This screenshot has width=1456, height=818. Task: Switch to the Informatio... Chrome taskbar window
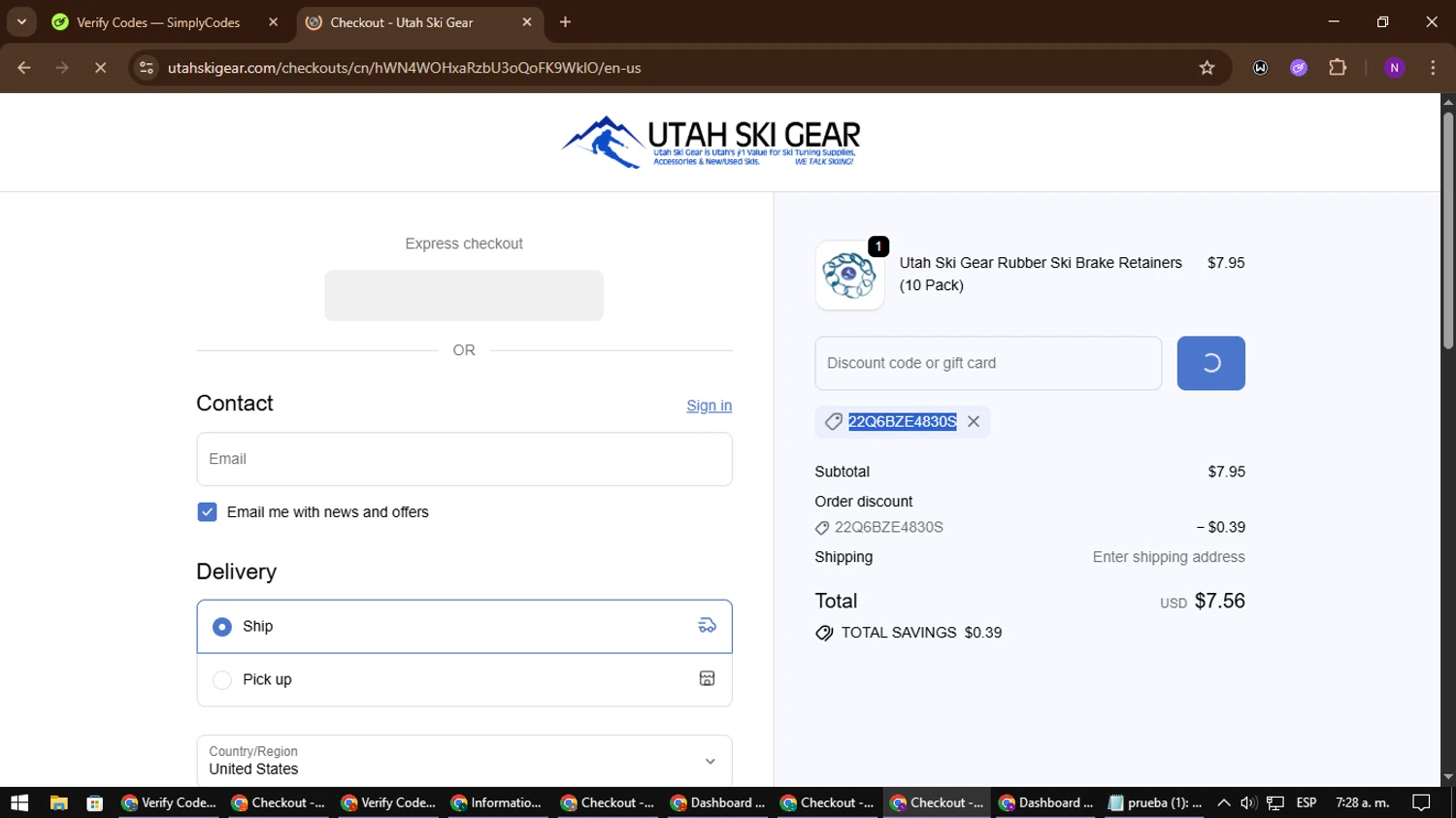pyautogui.click(x=497, y=802)
